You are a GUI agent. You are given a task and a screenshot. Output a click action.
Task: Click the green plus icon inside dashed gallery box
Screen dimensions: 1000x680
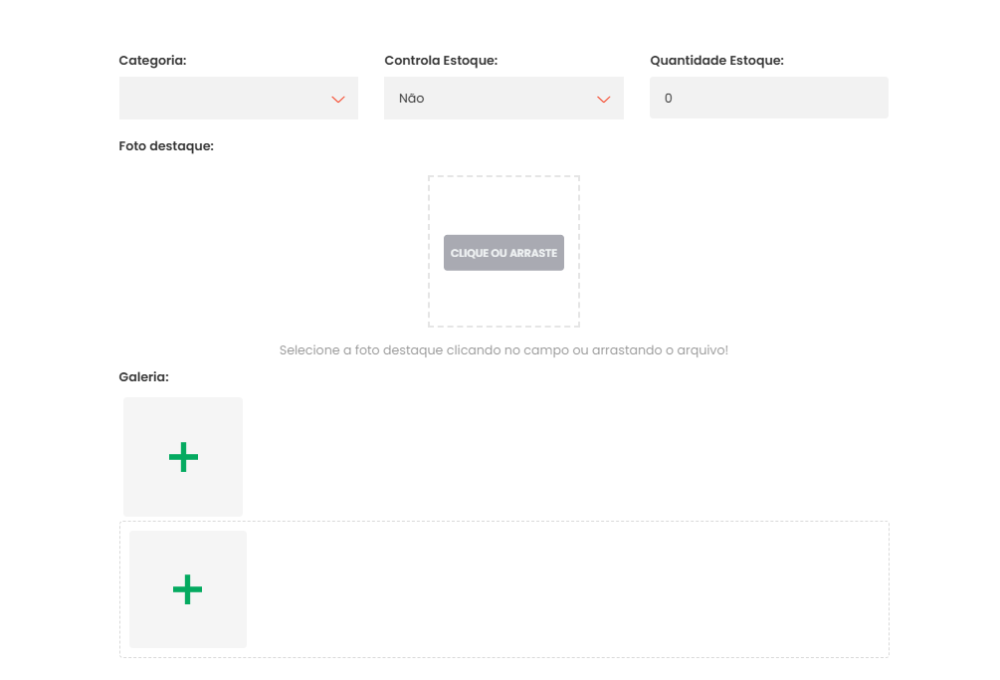(187, 589)
